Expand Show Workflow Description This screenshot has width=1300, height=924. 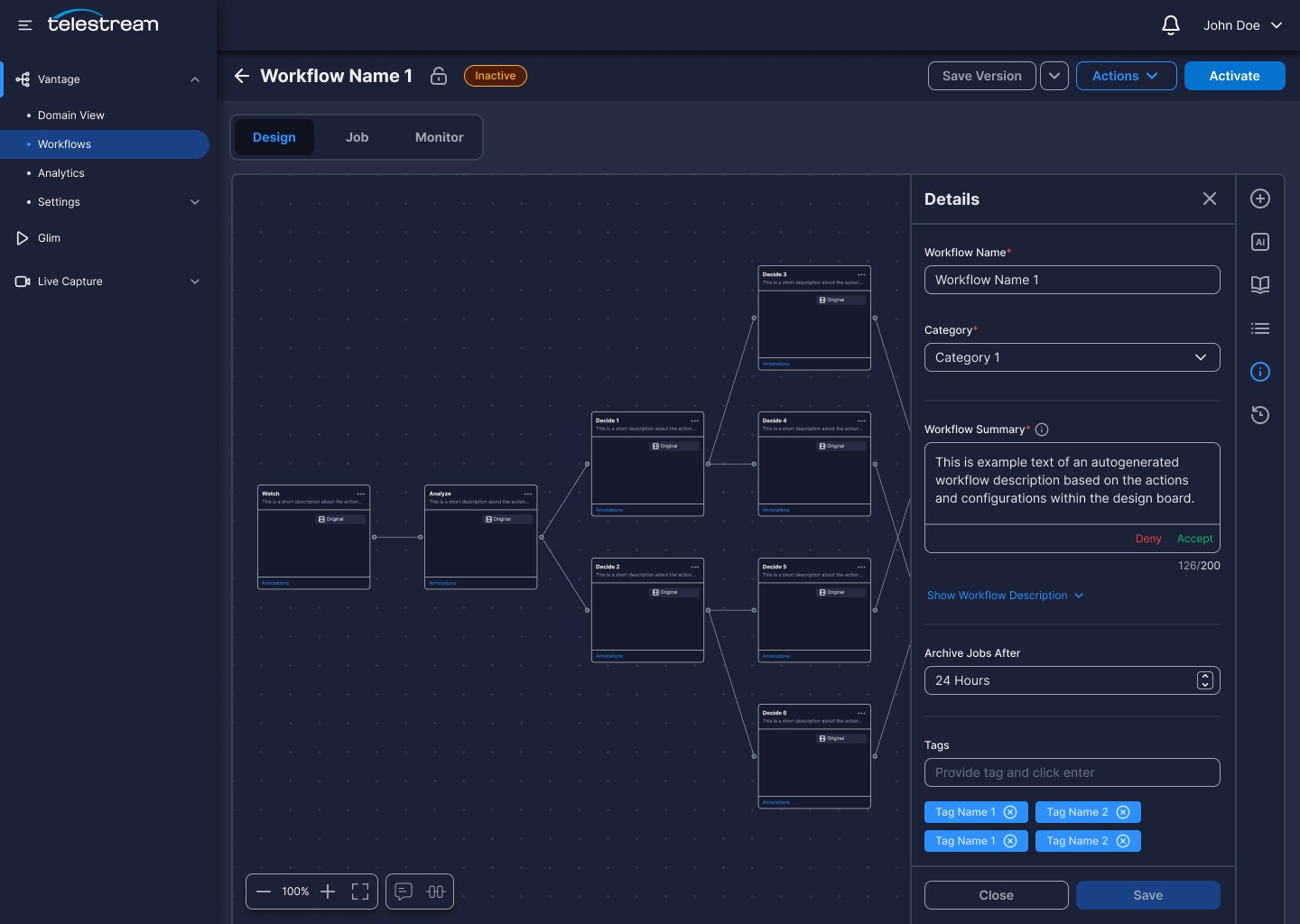tap(1005, 596)
